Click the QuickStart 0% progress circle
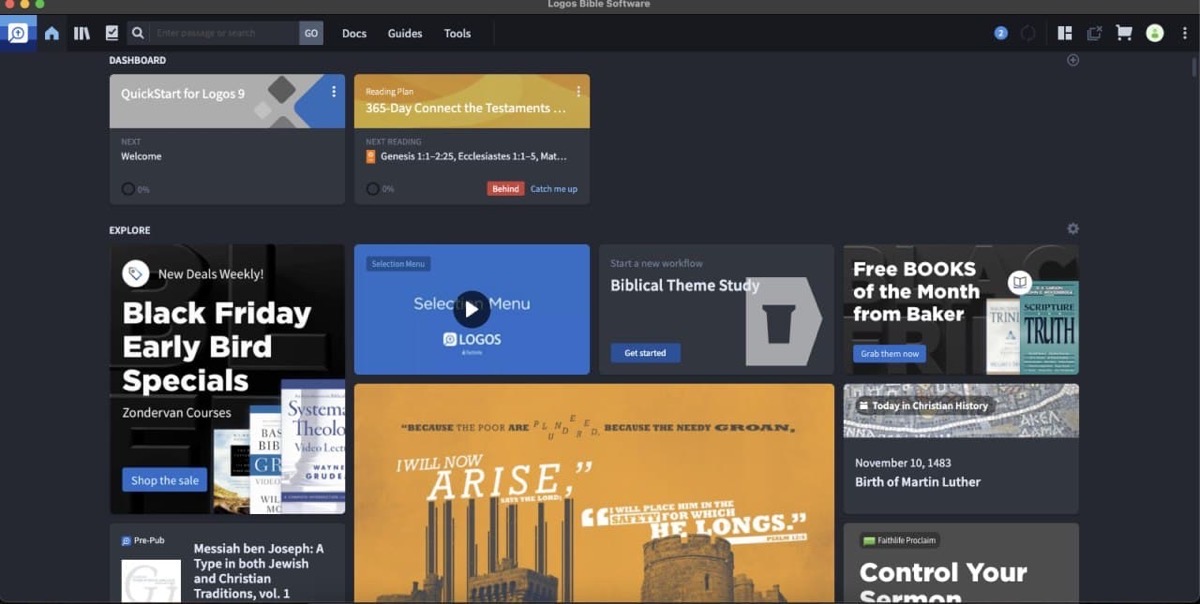Viewport: 1200px width, 604px height. pos(128,189)
